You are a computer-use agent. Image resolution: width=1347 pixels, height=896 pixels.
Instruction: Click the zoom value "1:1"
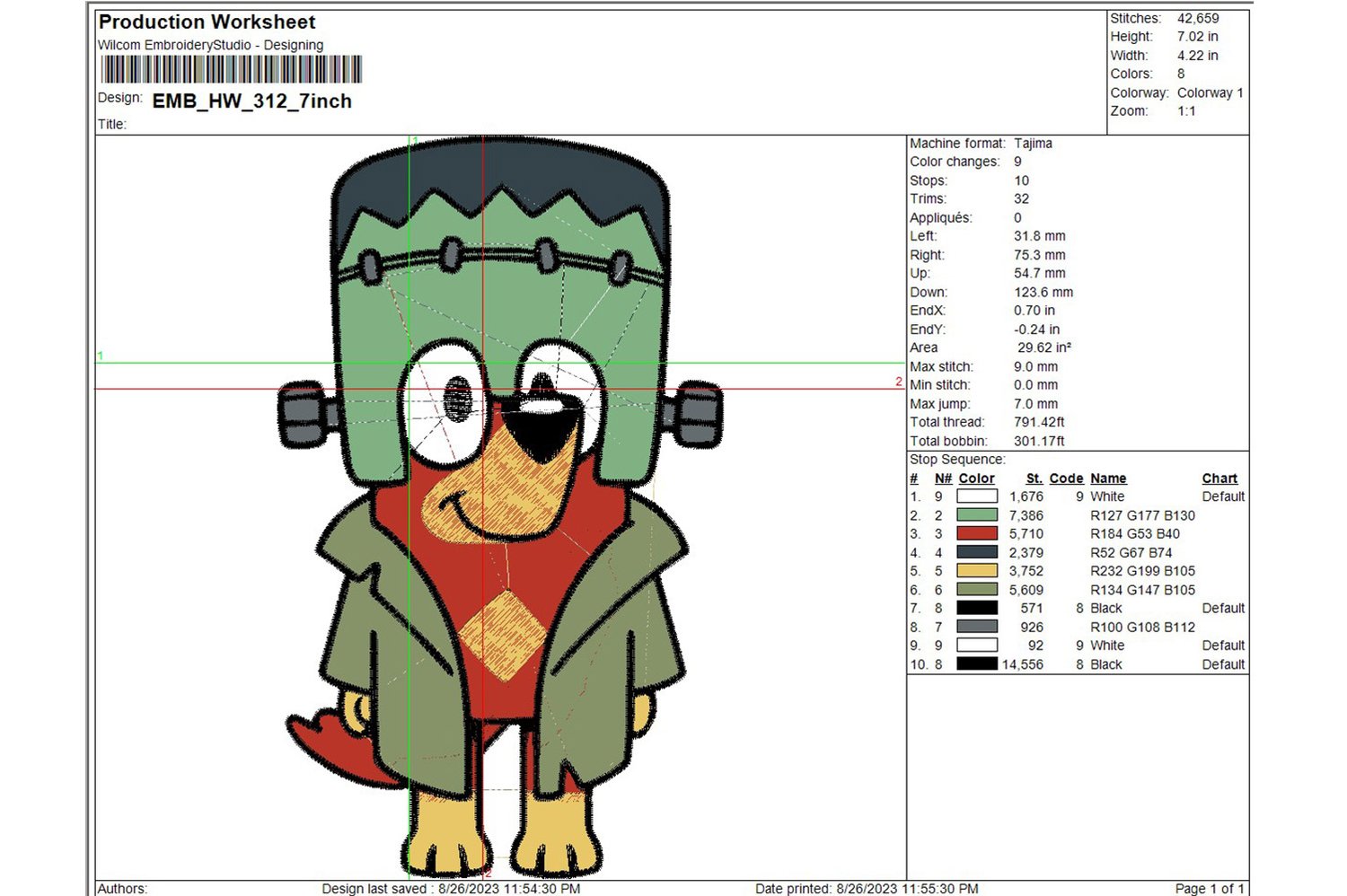click(x=1186, y=111)
